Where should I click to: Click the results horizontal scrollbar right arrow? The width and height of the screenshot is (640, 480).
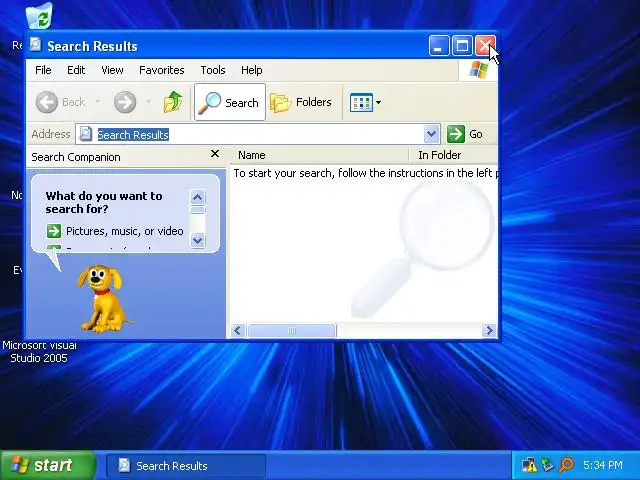[489, 330]
